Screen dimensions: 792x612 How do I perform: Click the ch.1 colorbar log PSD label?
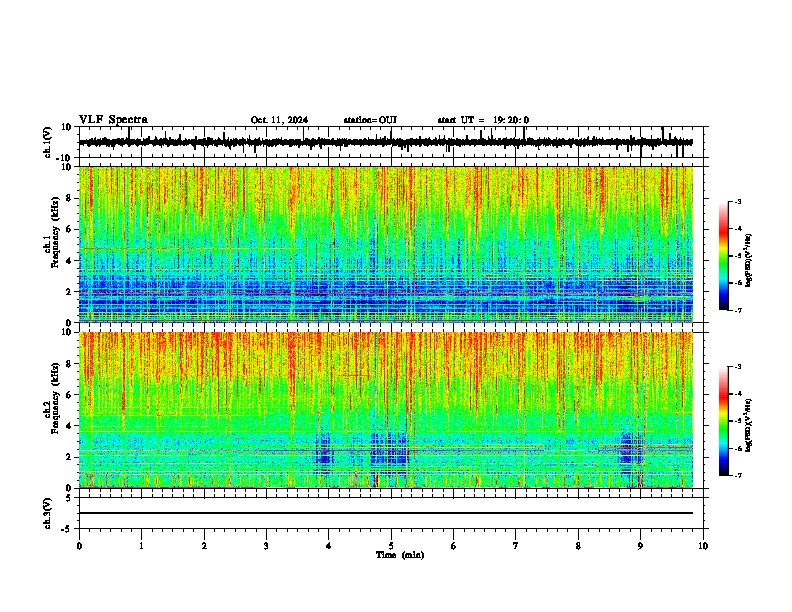749,261
